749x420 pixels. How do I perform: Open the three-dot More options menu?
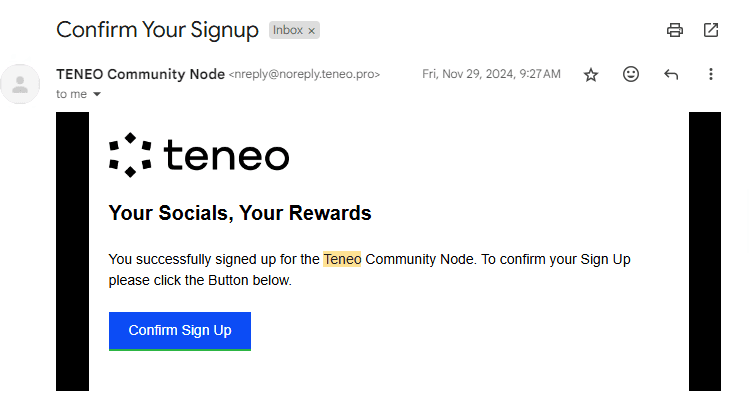point(711,74)
